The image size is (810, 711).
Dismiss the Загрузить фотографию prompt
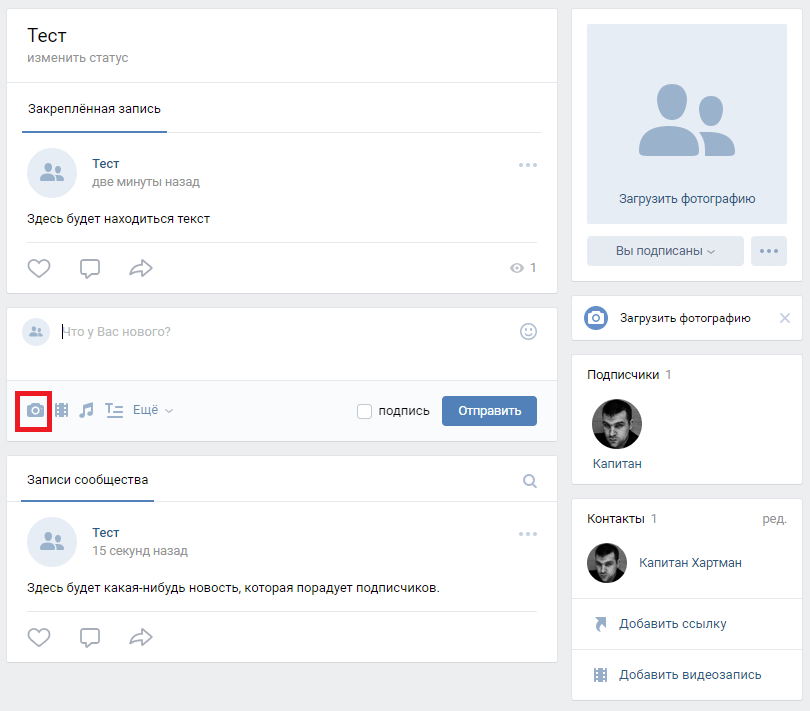[x=784, y=318]
